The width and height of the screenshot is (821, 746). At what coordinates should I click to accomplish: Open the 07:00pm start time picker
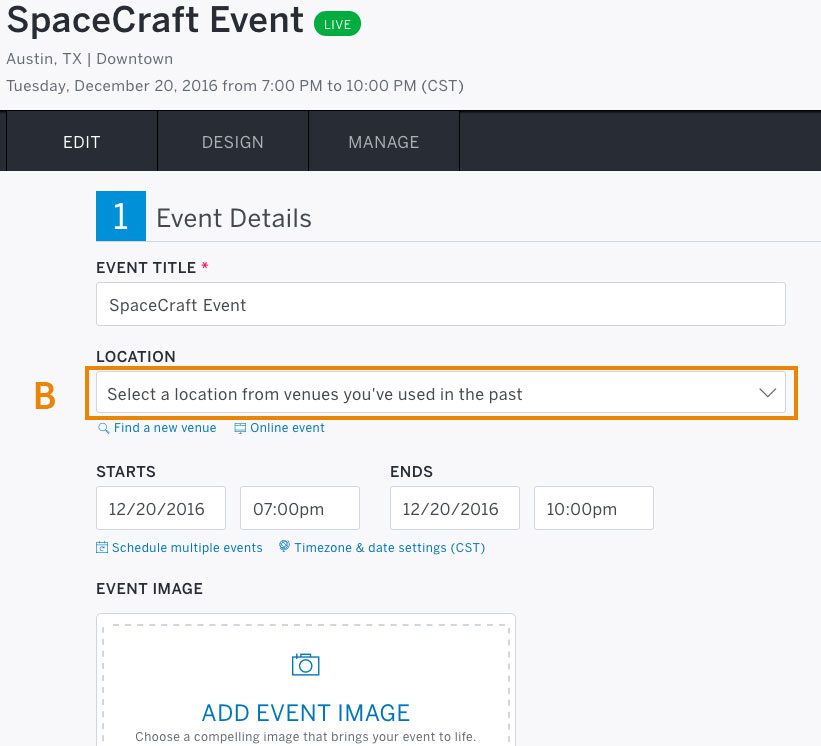(x=300, y=508)
